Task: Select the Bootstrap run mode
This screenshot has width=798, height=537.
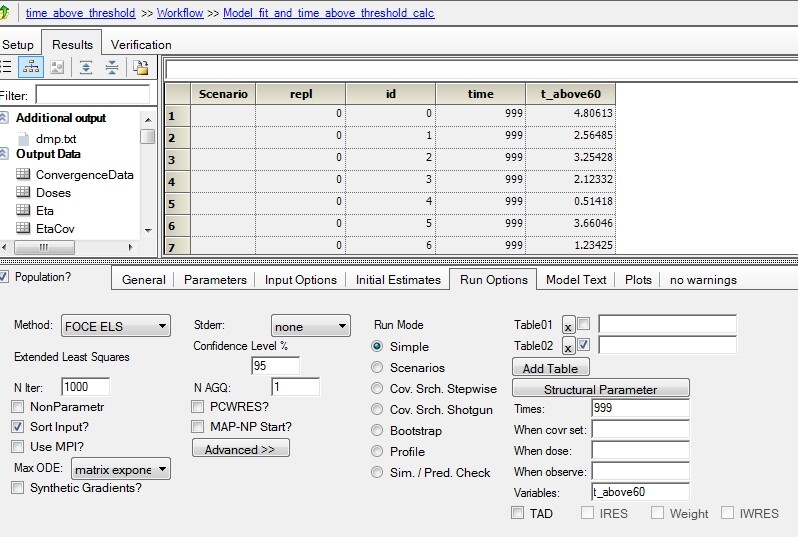Action: point(377,431)
